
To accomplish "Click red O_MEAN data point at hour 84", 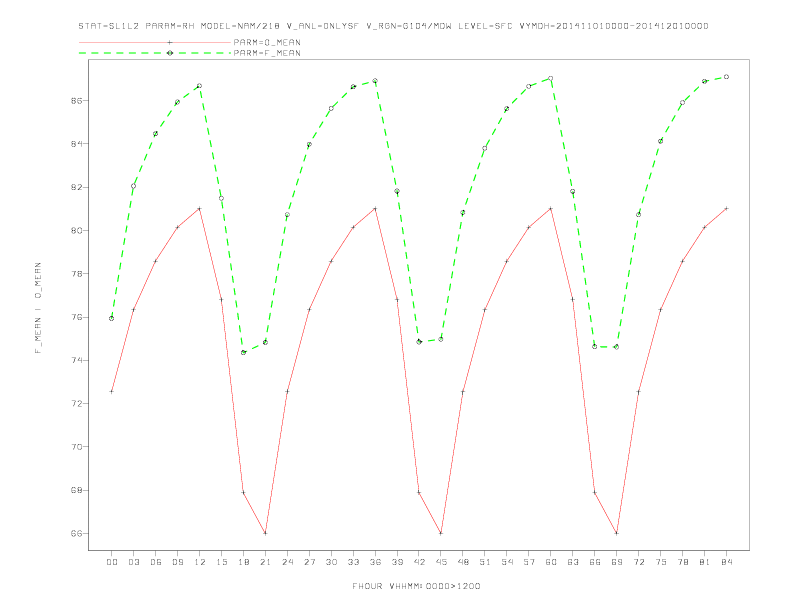I will click(x=726, y=209).
